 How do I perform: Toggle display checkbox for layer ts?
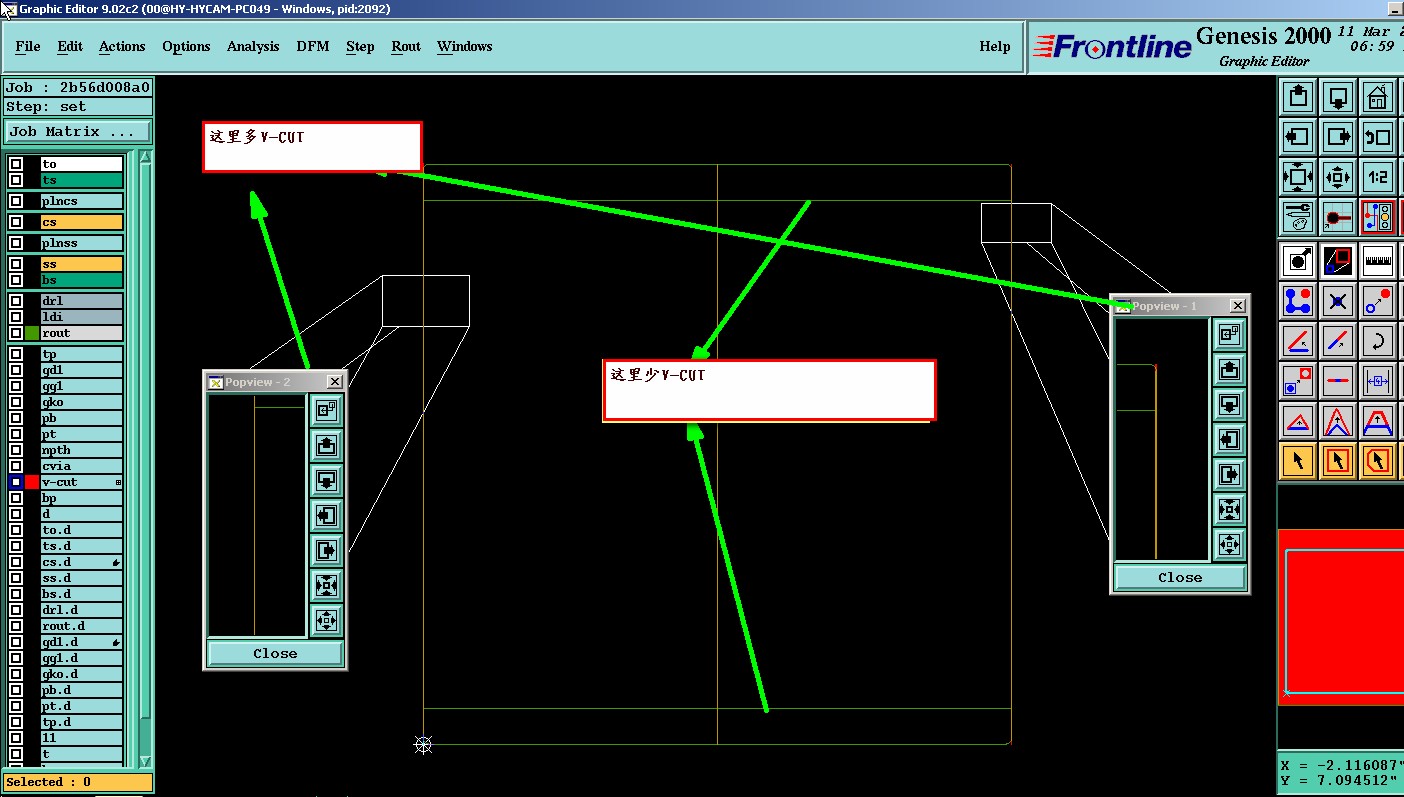[x=16, y=180]
